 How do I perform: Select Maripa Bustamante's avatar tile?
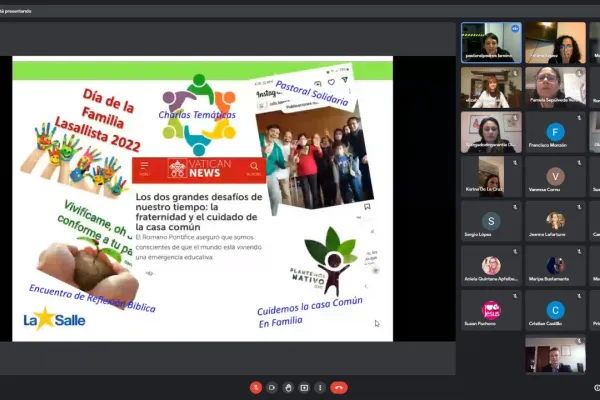click(x=555, y=266)
